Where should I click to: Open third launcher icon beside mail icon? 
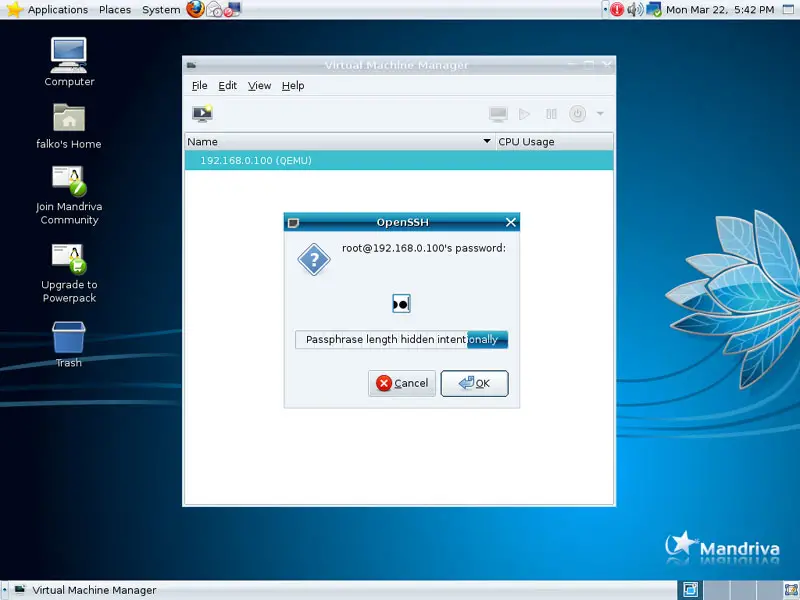[x=232, y=9]
